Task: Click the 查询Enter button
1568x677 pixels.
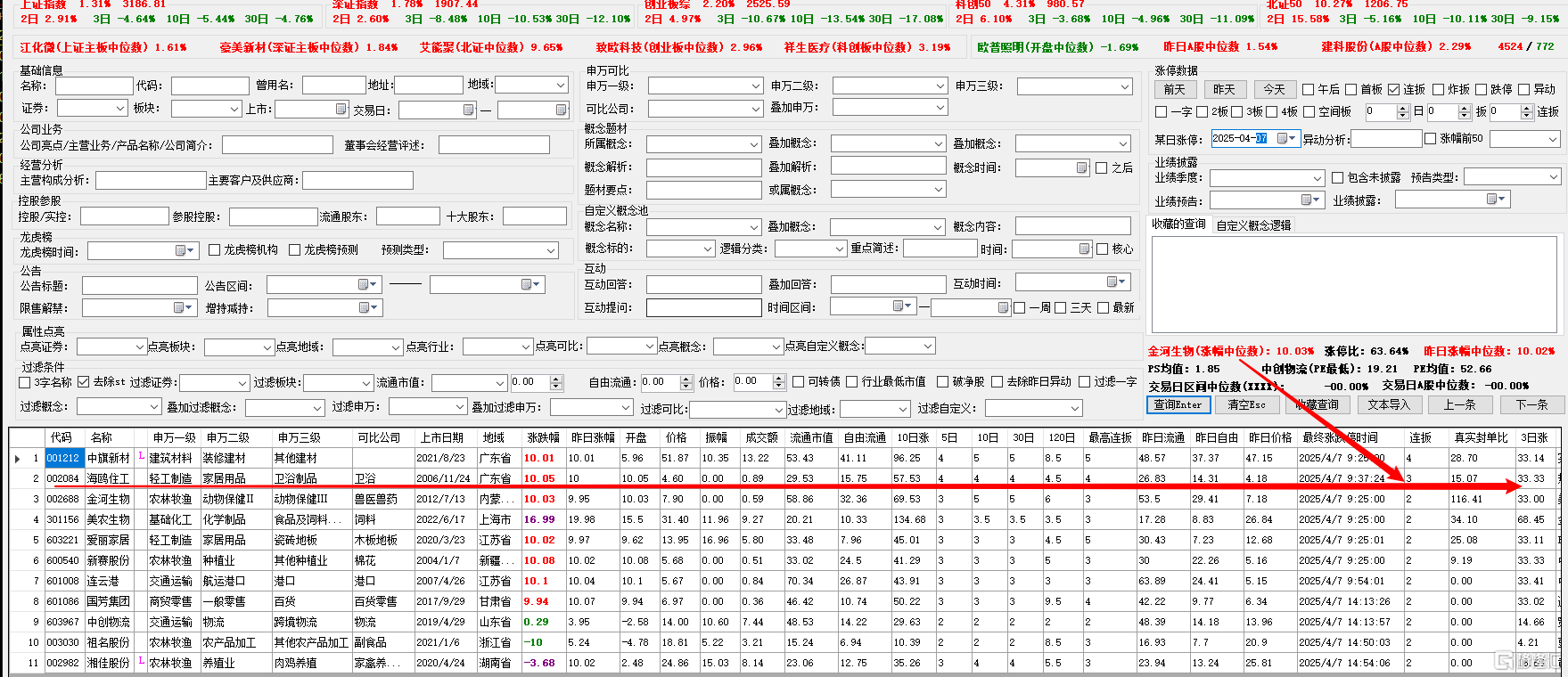Action: pyautogui.click(x=1178, y=404)
